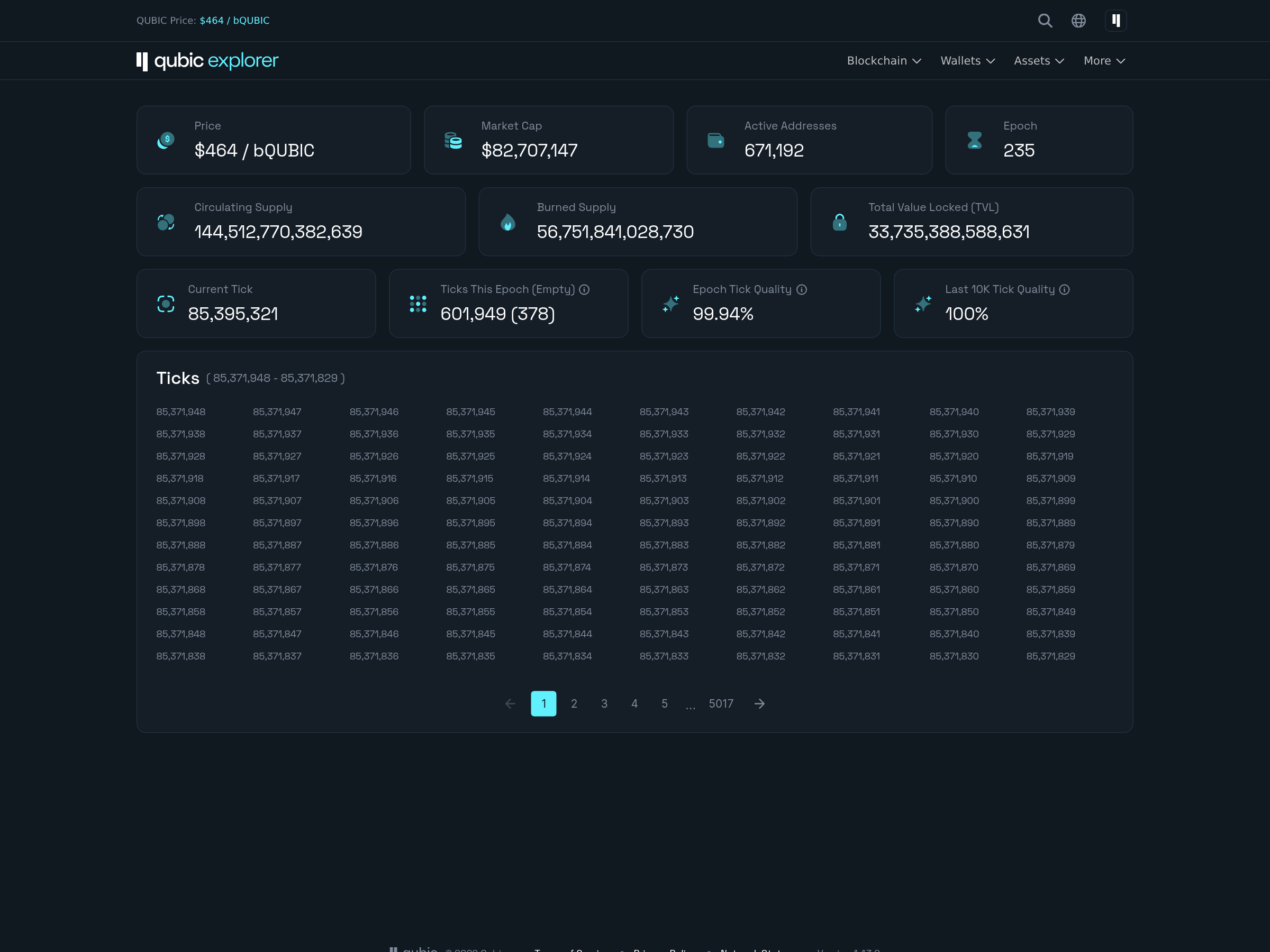Go to ticks page 4
The image size is (1270, 952).
click(x=634, y=703)
